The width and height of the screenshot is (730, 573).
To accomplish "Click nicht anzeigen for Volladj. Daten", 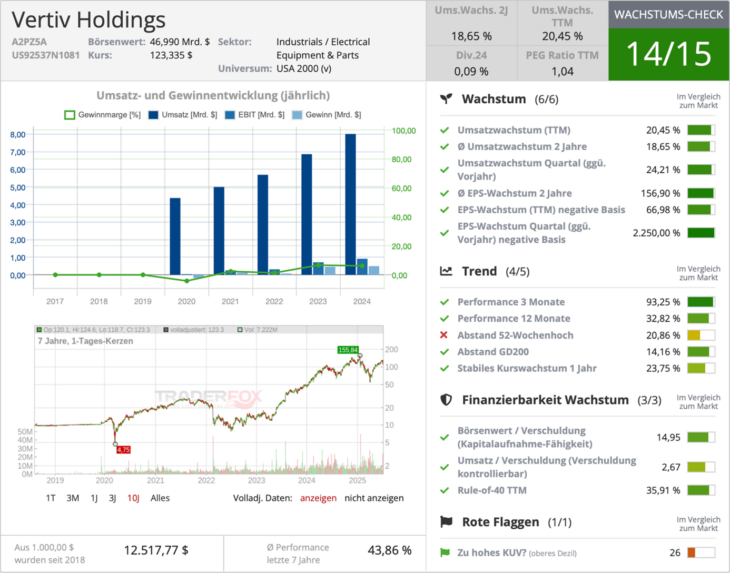I will click(x=374, y=498).
